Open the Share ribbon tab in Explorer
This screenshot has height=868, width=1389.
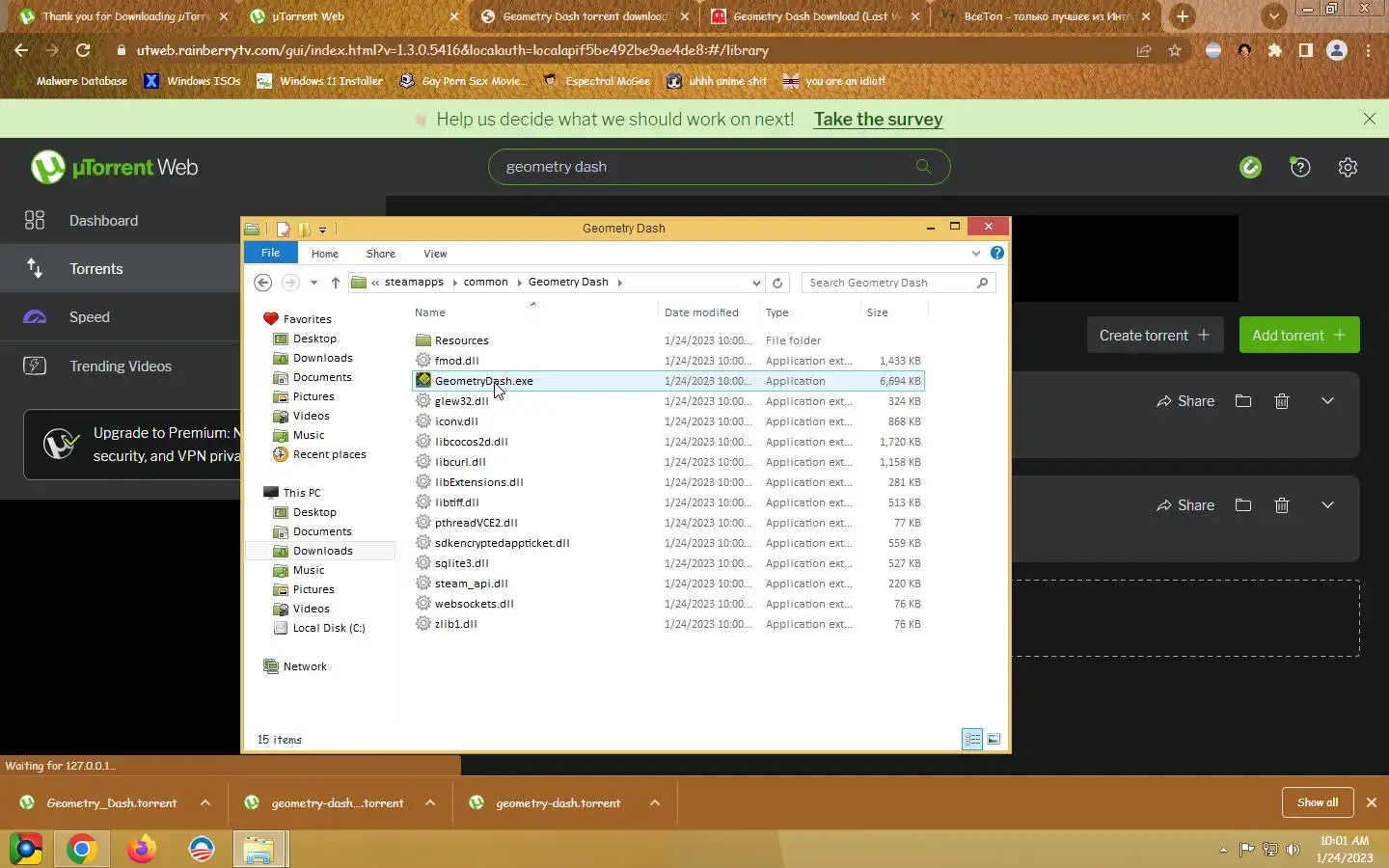point(381,254)
